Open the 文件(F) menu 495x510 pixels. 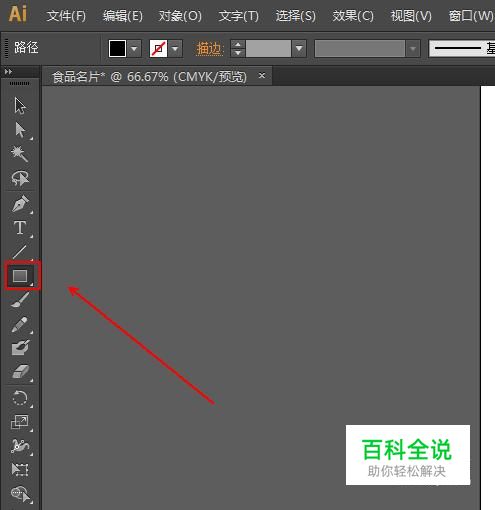point(66,16)
